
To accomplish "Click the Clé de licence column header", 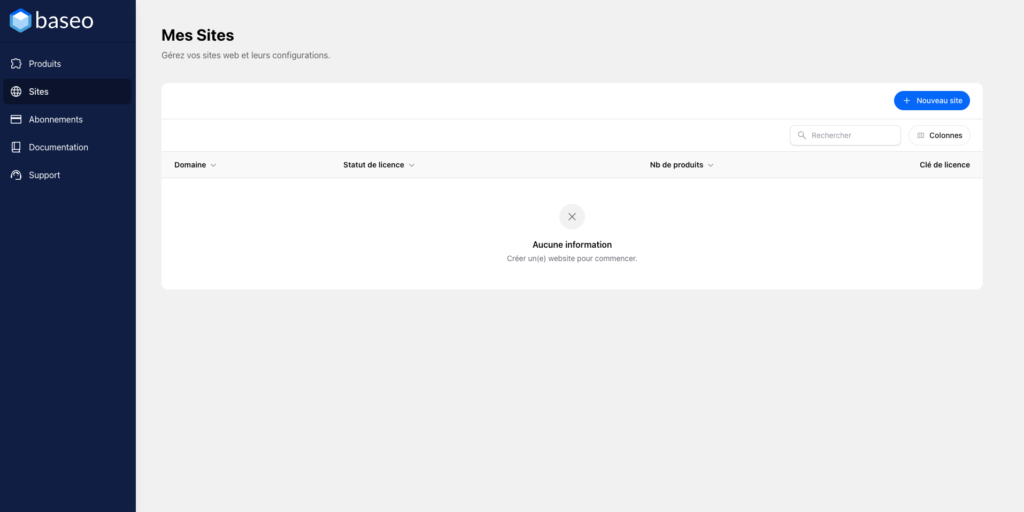I will click(944, 165).
